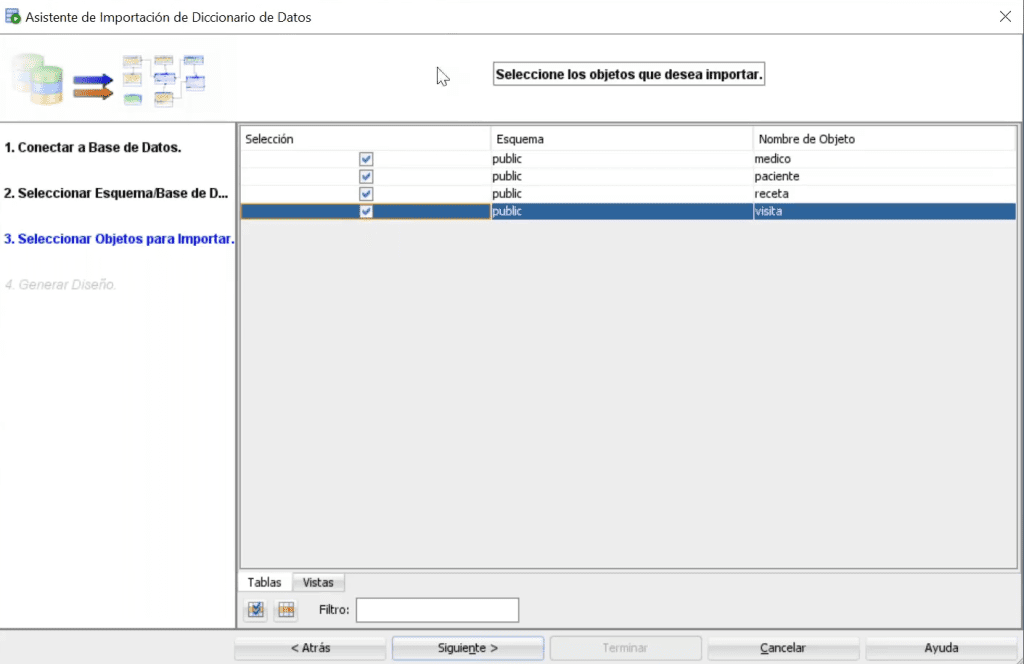This screenshot has width=1024, height=664.
Task: Click step 4 Generar Diseño
Action: [x=60, y=285]
